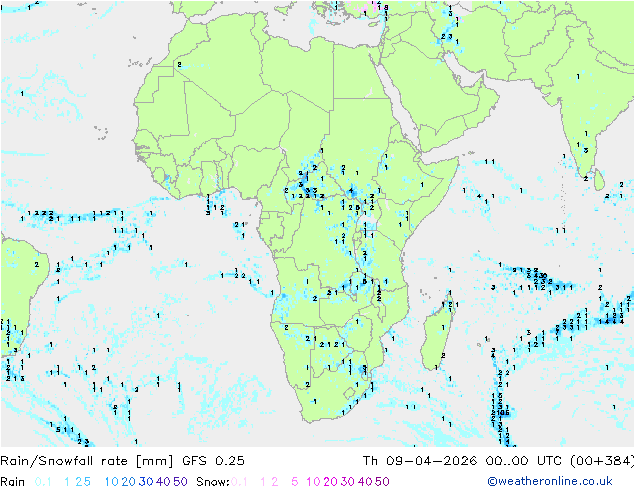Pick the Snow 50 legend value
634x490 pixels.
tap(382, 482)
